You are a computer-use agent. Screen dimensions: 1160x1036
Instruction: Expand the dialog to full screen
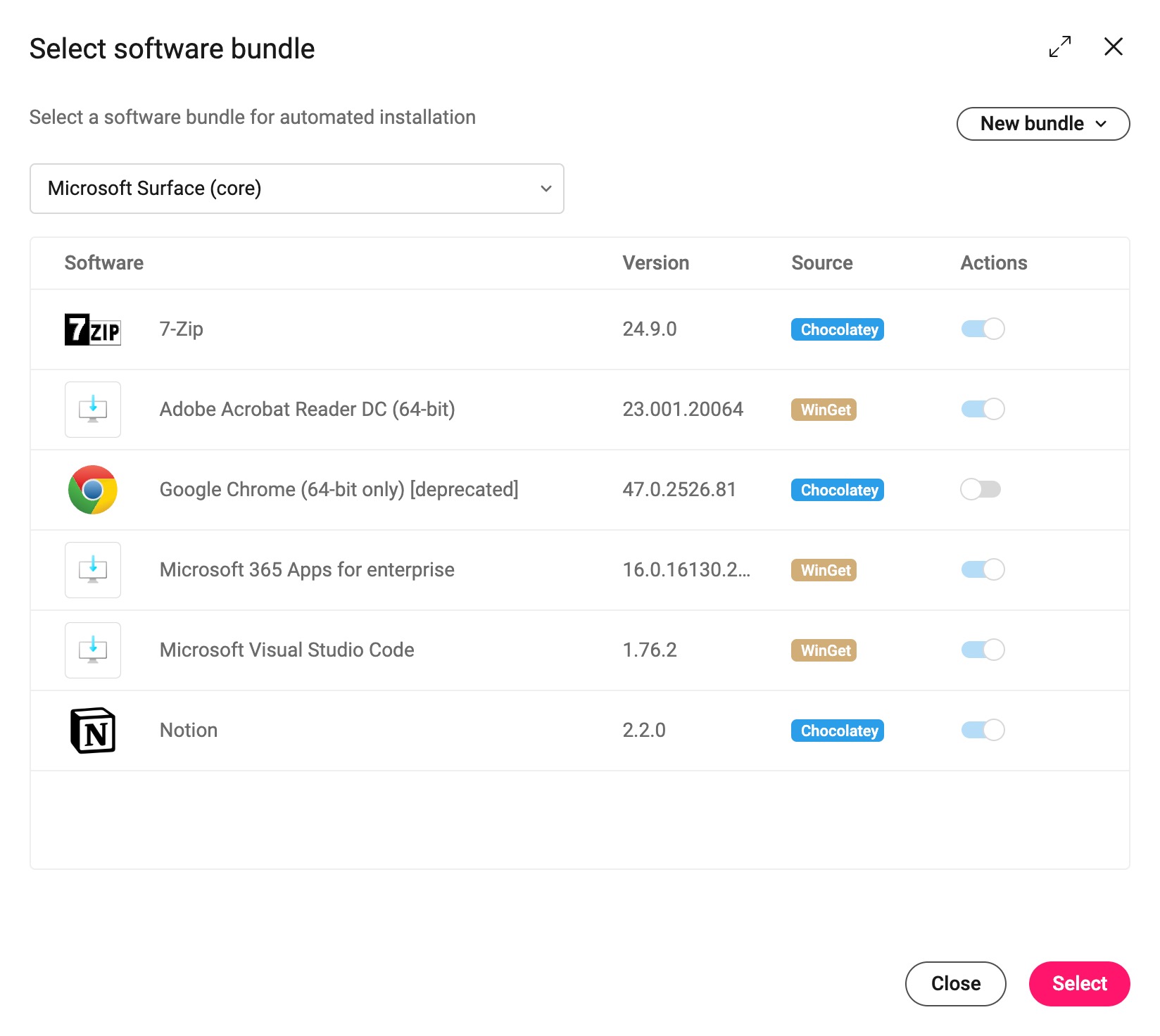click(x=1060, y=46)
